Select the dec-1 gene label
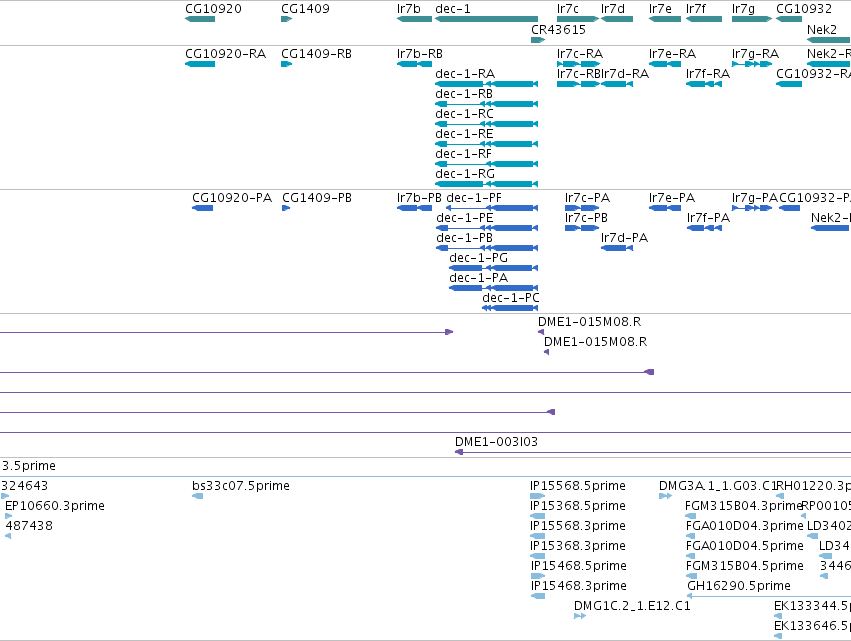Viewport: 851px width, 641px height. [453, 9]
